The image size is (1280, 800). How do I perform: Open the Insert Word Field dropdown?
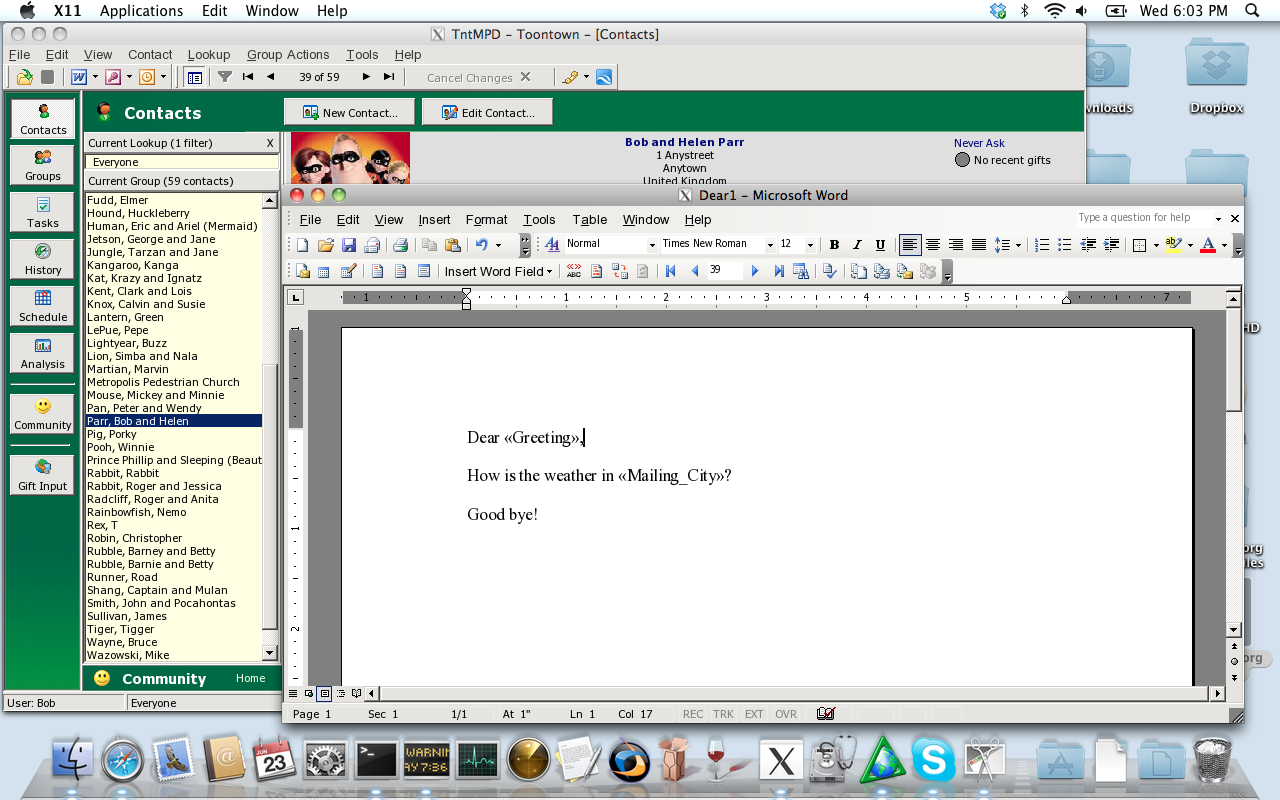(x=498, y=271)
